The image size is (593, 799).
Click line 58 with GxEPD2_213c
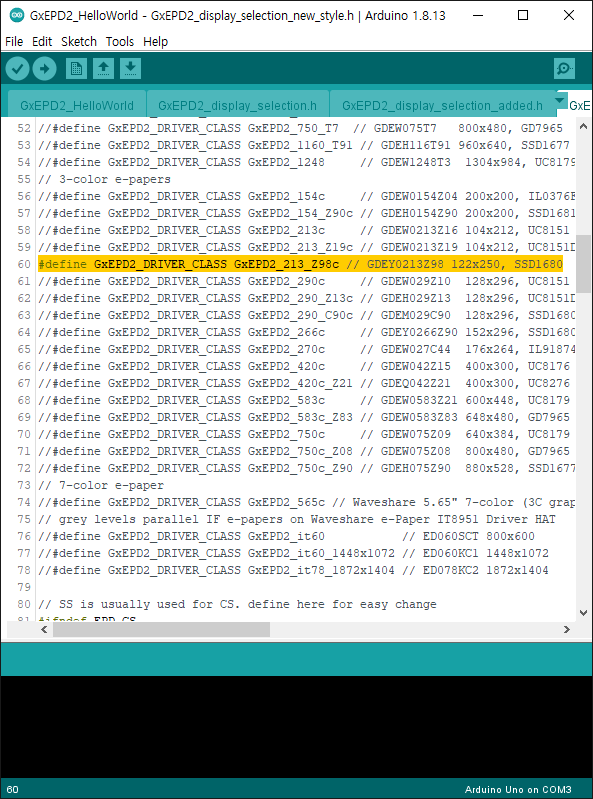(304, 230)
